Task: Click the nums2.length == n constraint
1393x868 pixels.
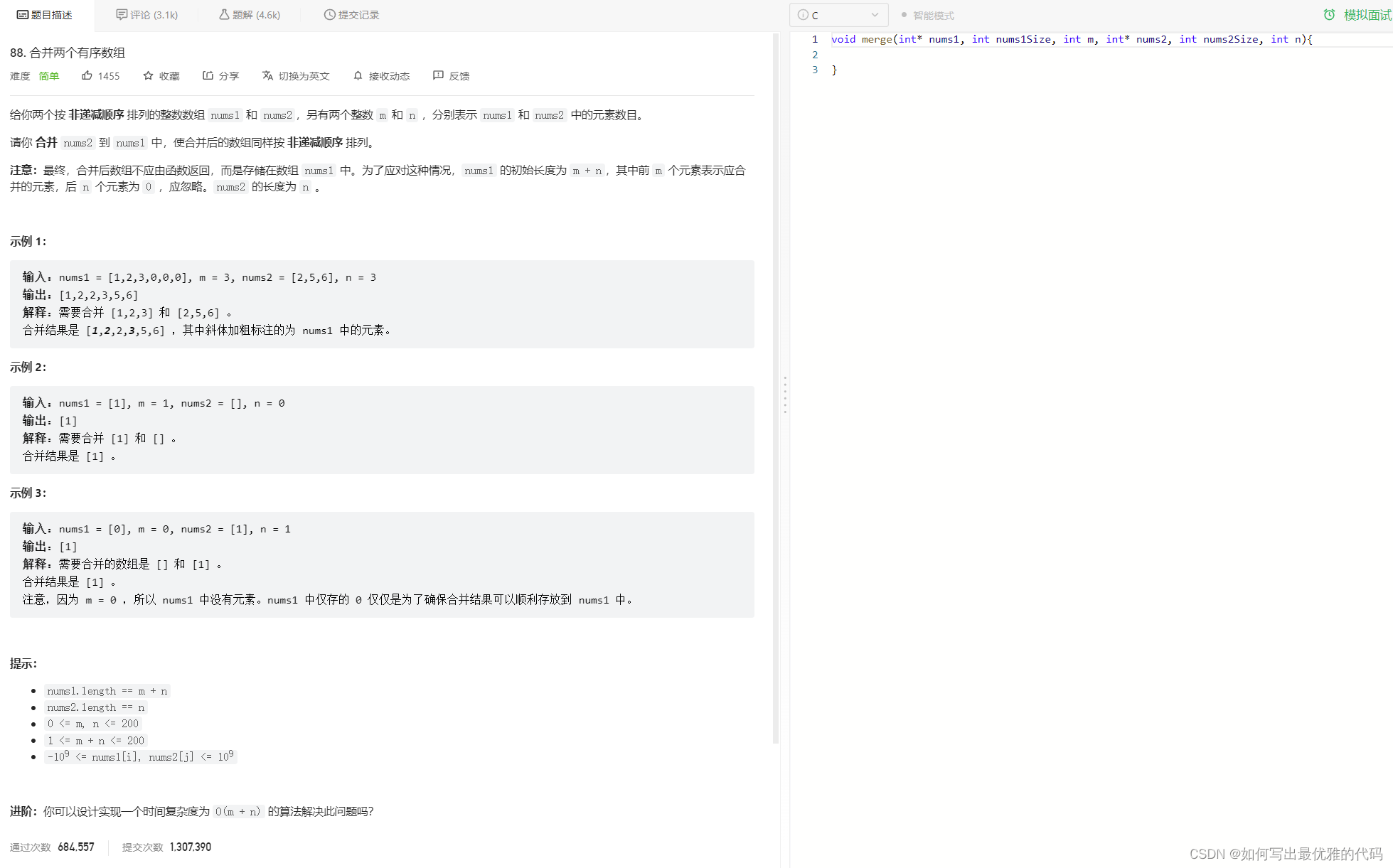Action: click(x=96, y=707)
